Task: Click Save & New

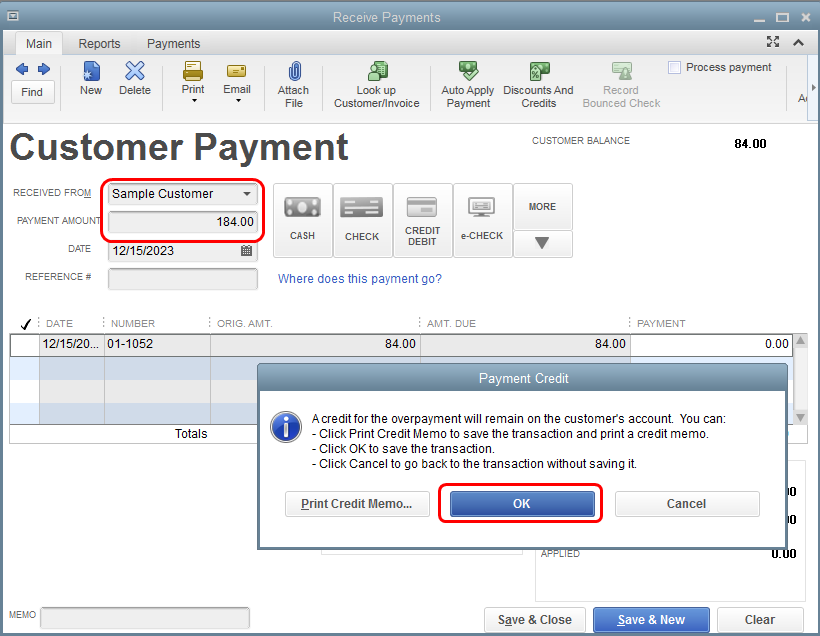Action: 651,620
